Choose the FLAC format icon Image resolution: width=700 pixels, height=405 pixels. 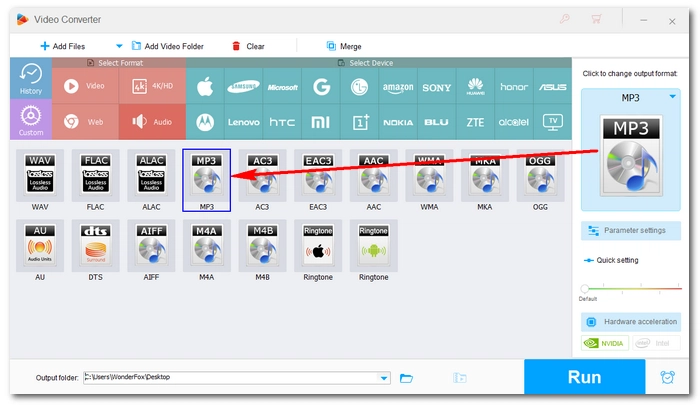pos(96,175)
